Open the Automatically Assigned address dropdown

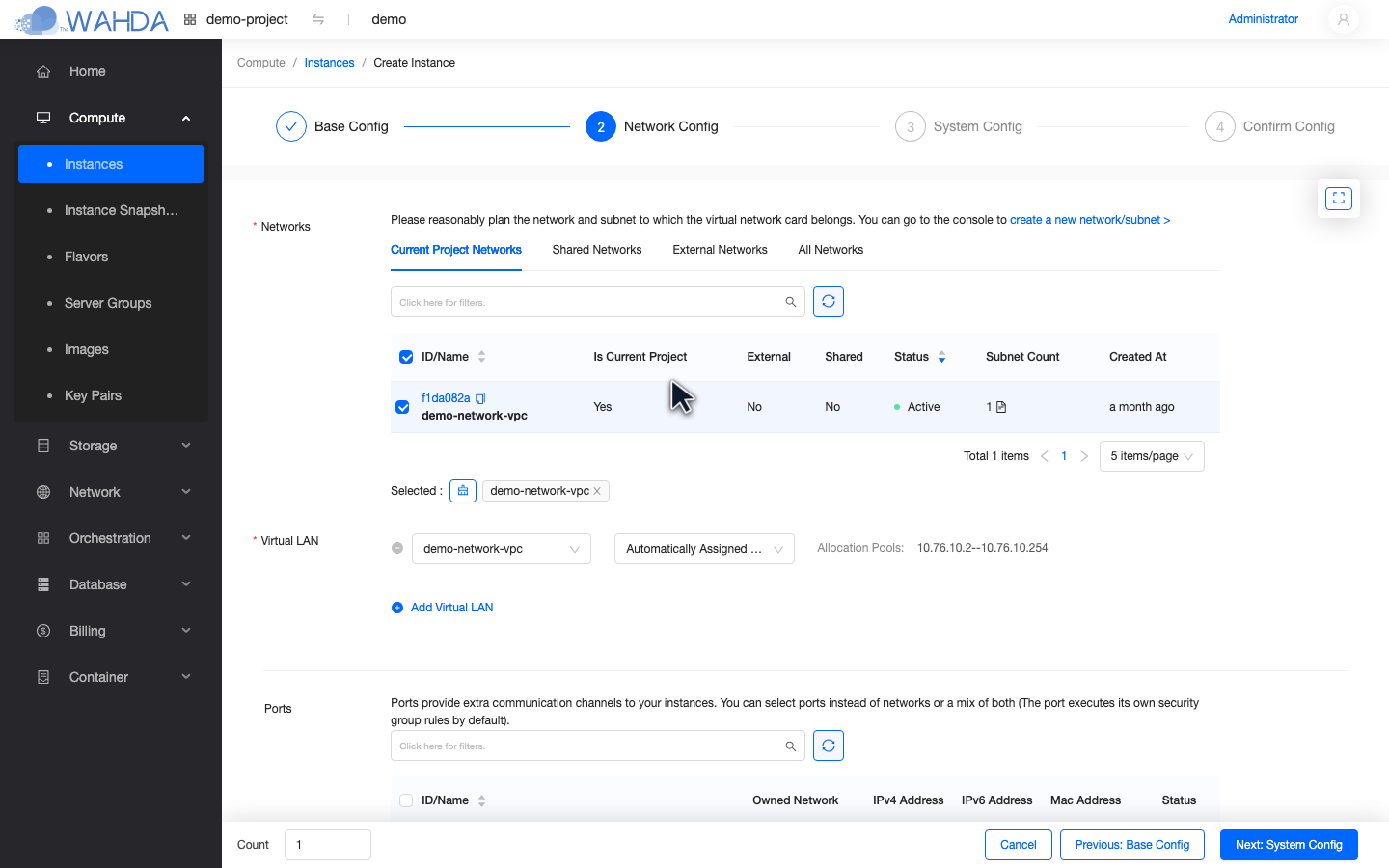coord(704,549)
